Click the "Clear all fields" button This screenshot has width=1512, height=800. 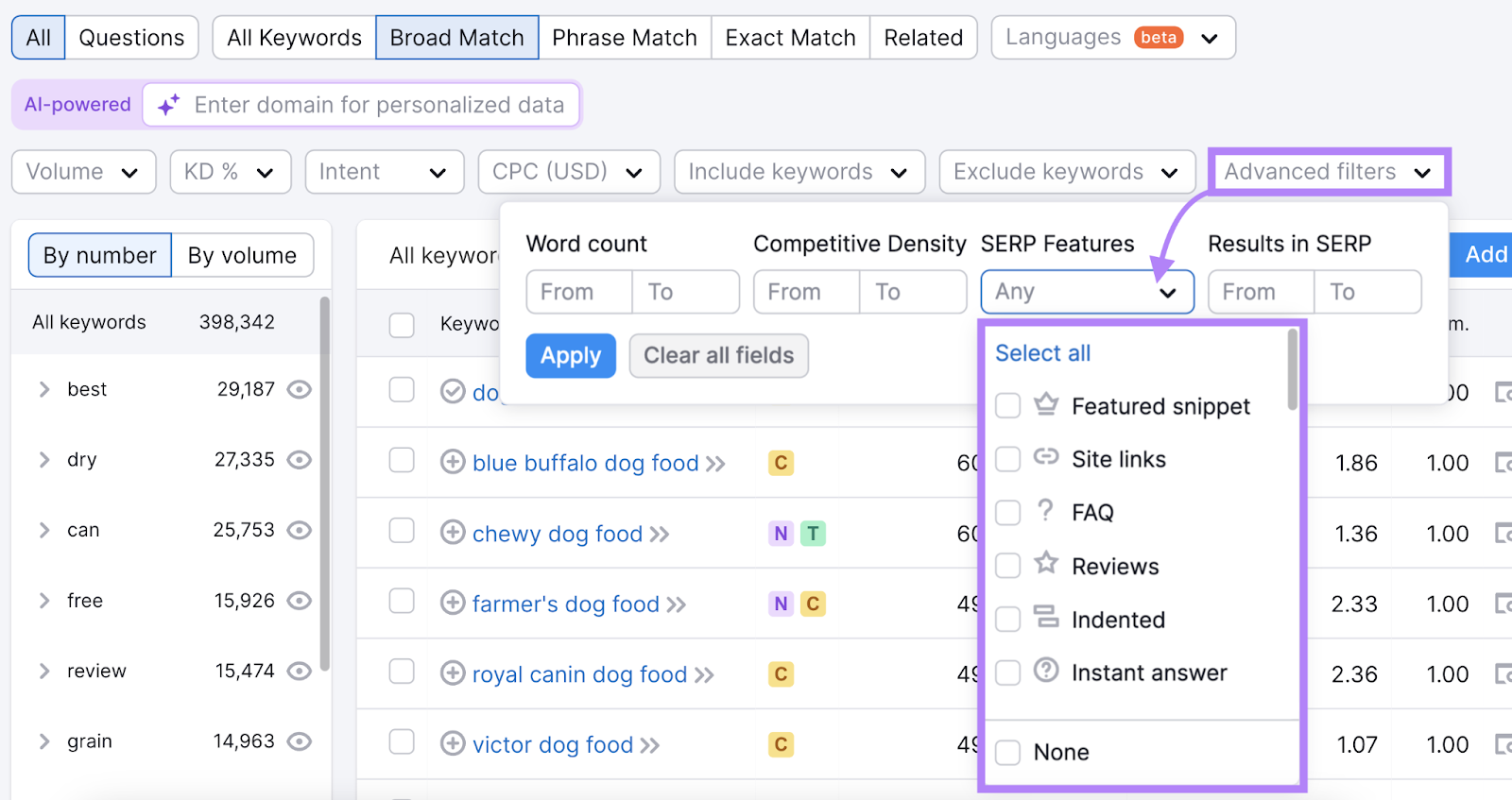(x=718, y=355)
